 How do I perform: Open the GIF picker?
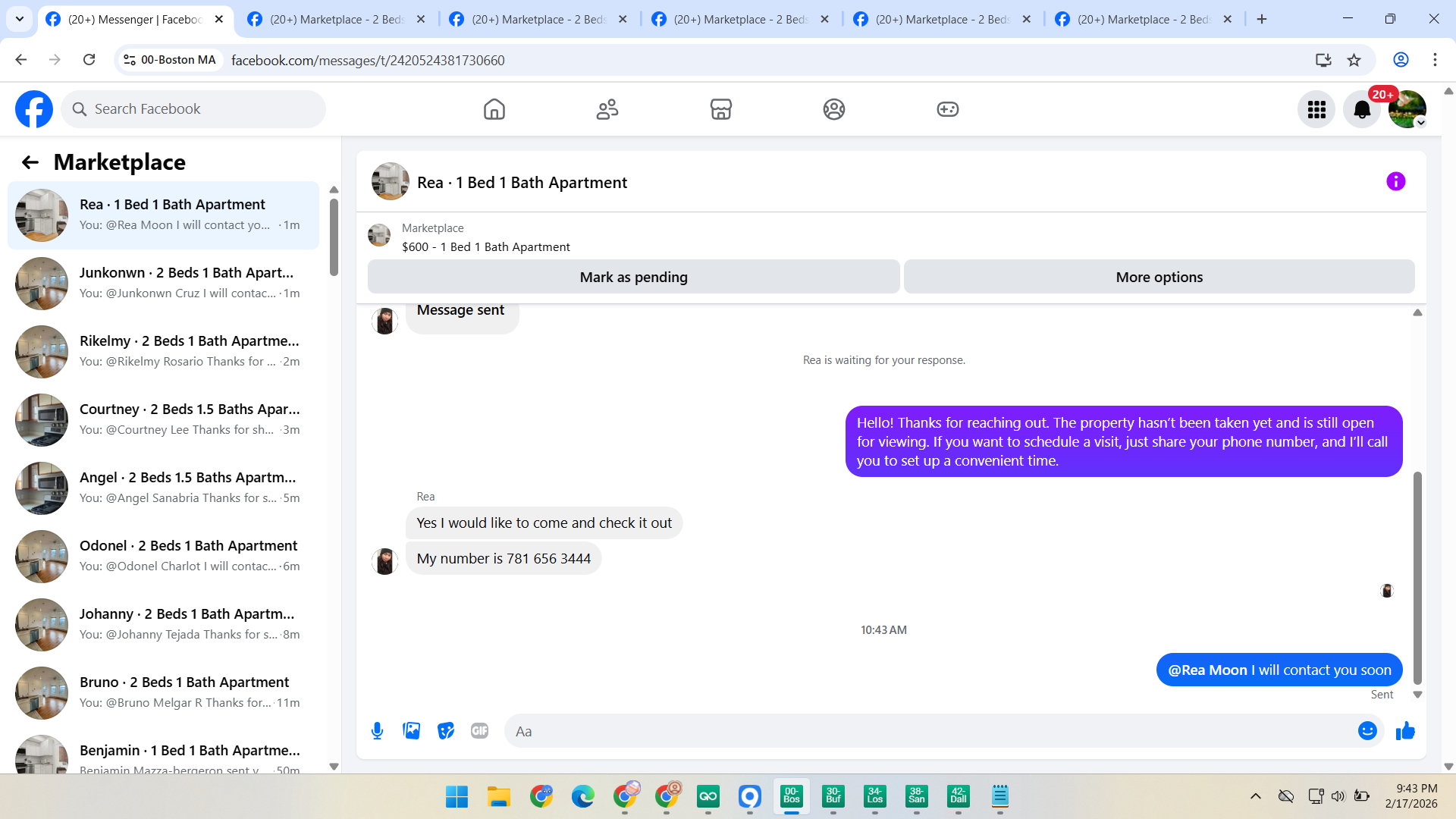point(479,731)
